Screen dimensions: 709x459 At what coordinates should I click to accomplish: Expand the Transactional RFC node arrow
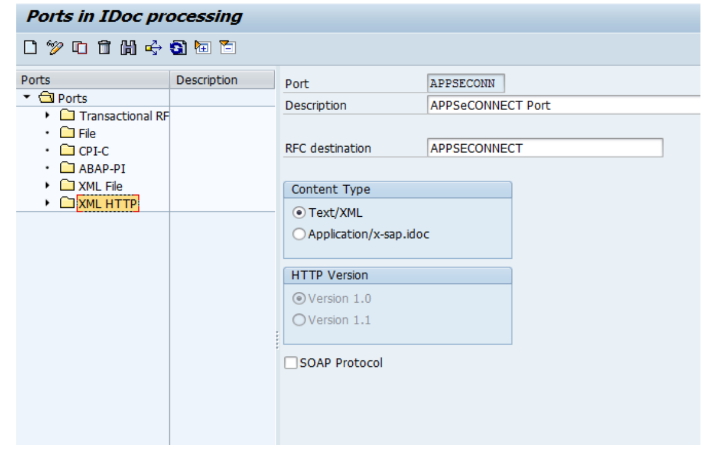pos(47,116)
